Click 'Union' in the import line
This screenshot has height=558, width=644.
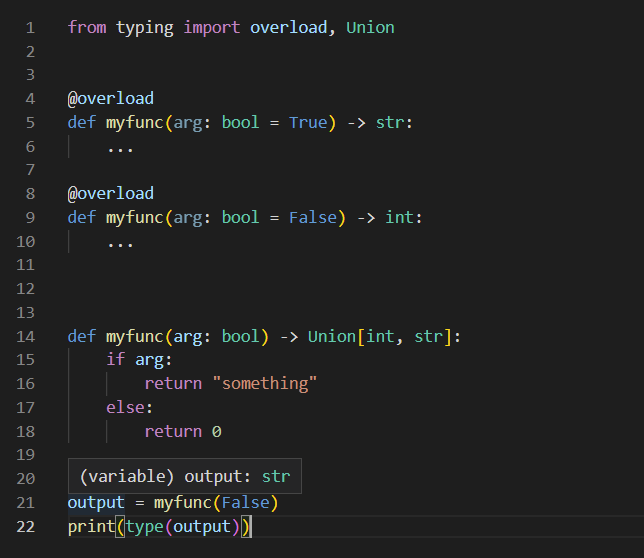click(370, 28)
